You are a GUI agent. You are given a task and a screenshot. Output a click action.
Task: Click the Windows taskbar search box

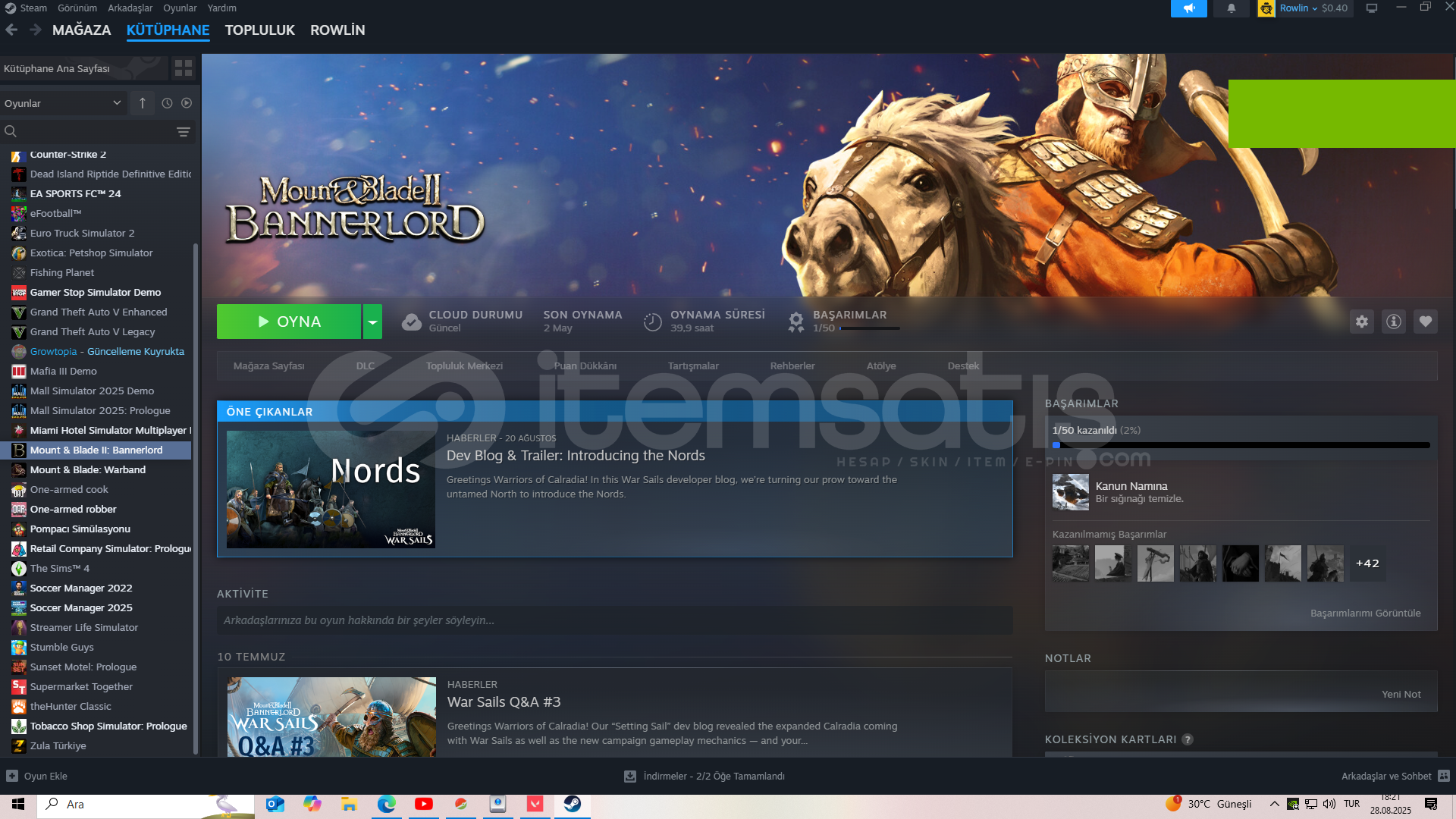tap(146, 804)
